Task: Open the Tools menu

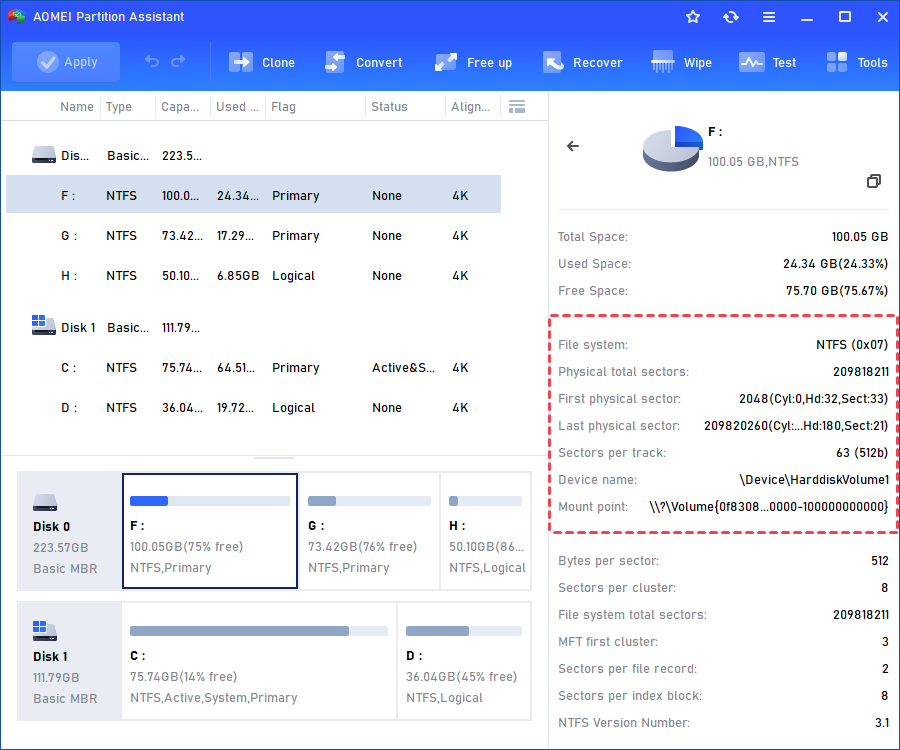Action: point(857,62)
